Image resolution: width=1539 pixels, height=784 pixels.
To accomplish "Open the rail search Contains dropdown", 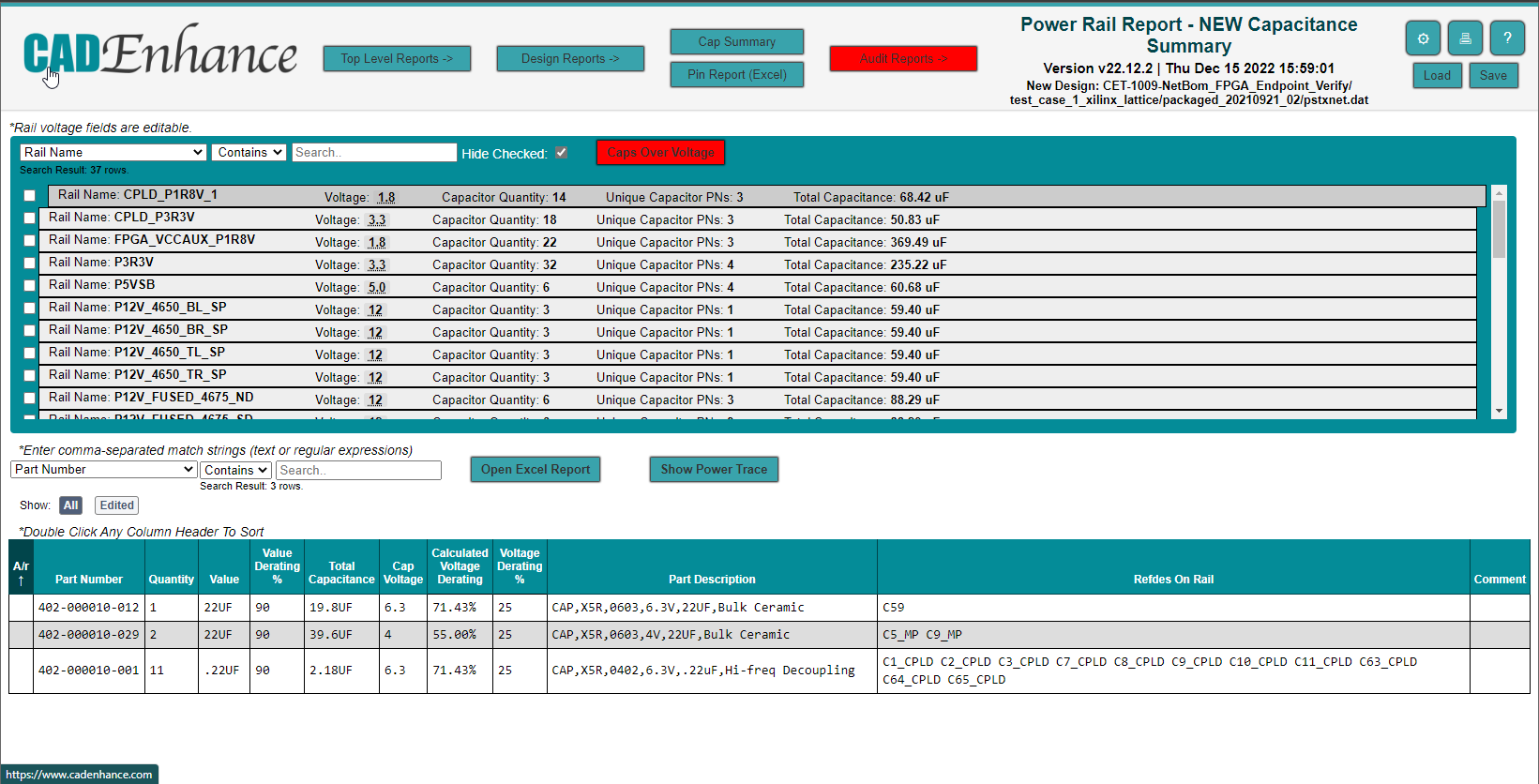I will click(x=249, y=152).
